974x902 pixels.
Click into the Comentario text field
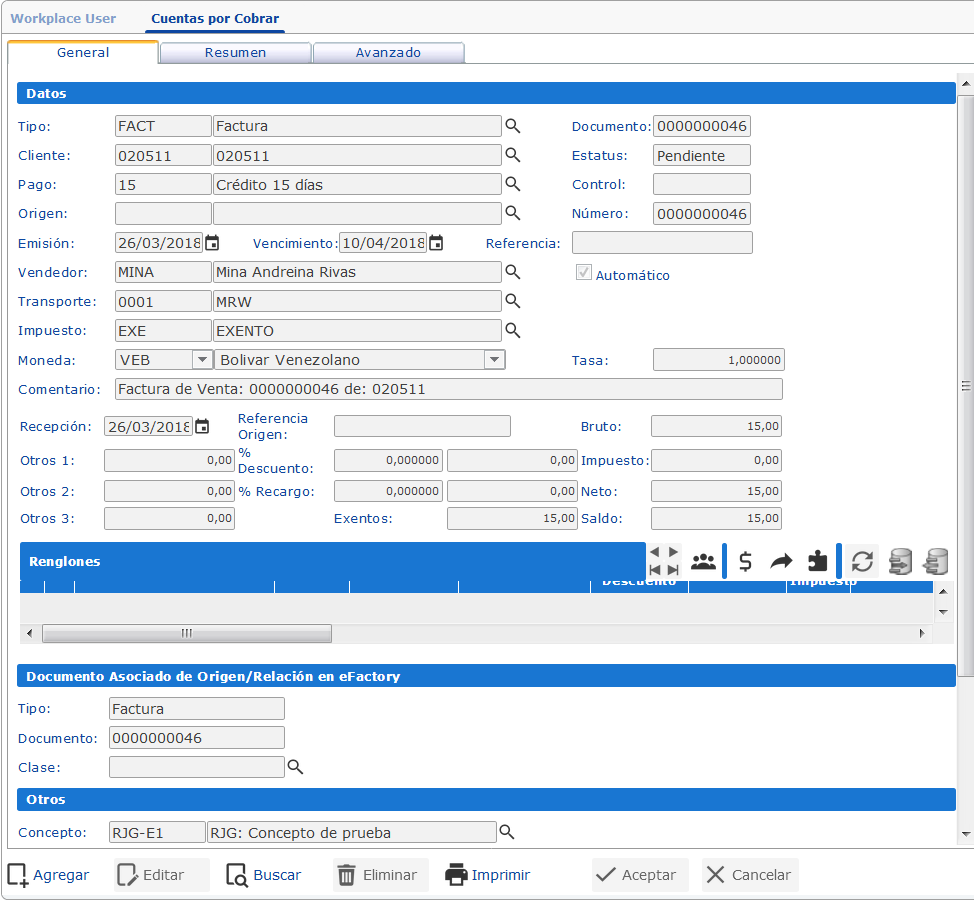(447, 389)
